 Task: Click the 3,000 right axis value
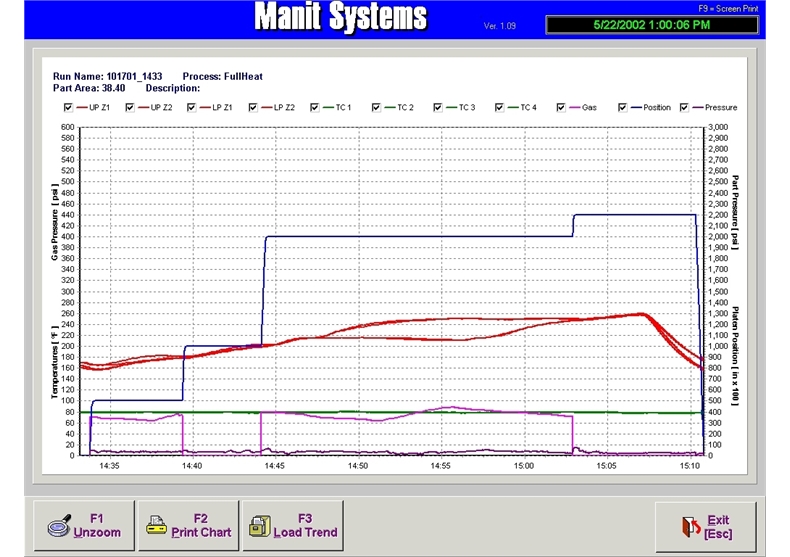click(x=718, y=127)
